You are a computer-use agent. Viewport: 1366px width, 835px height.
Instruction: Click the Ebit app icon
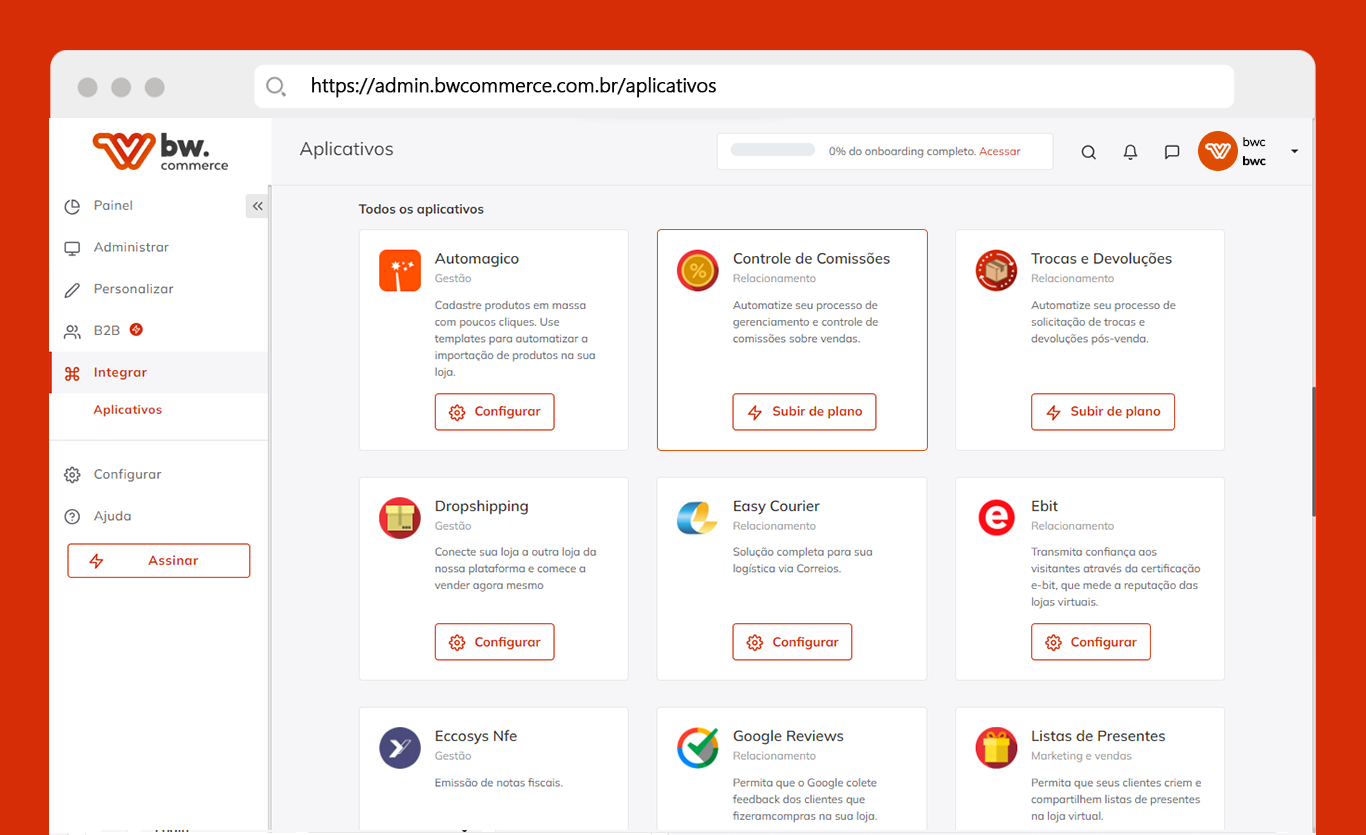coord(996,518)
